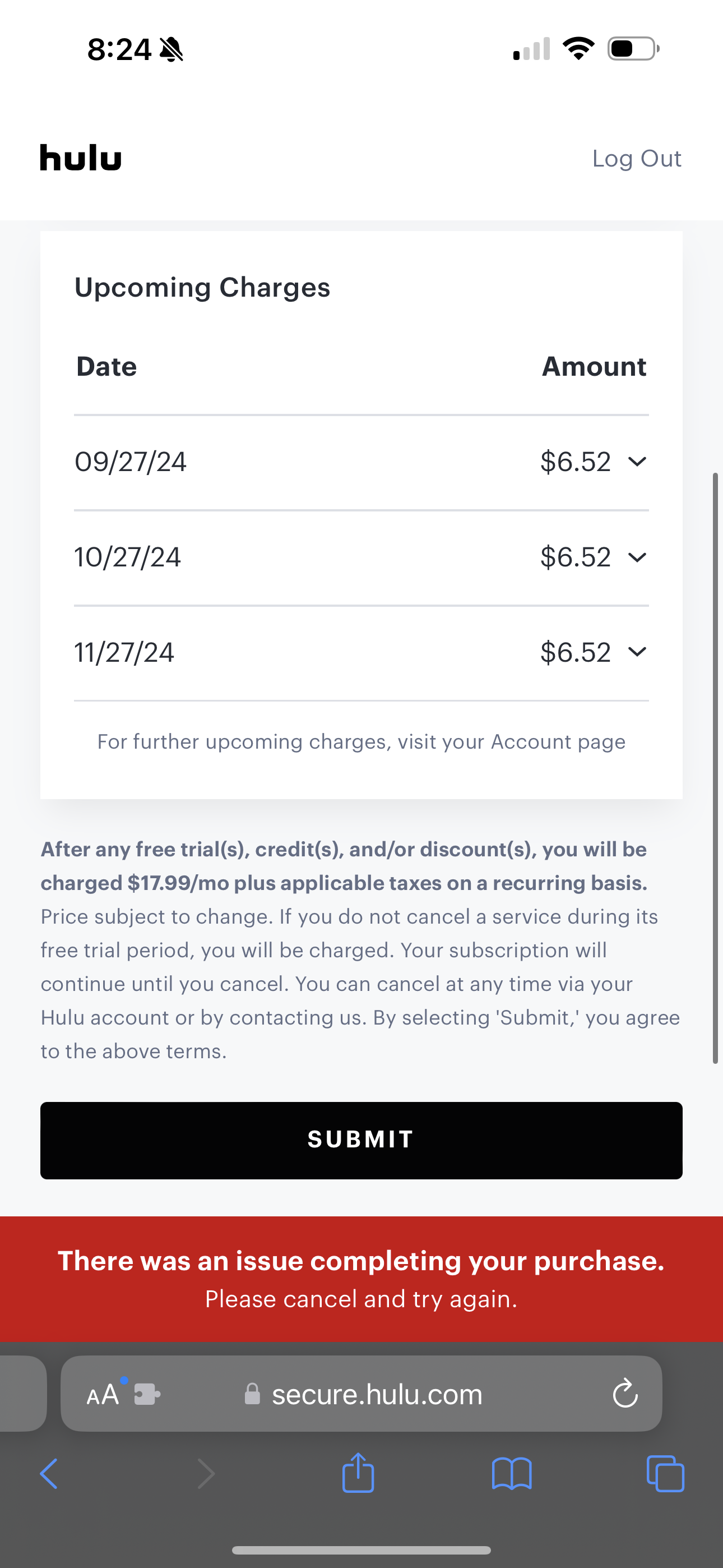This screenshot has height=1568, width=723.
Task: Open the AA reader text options
Action: tap(102, 1395)
